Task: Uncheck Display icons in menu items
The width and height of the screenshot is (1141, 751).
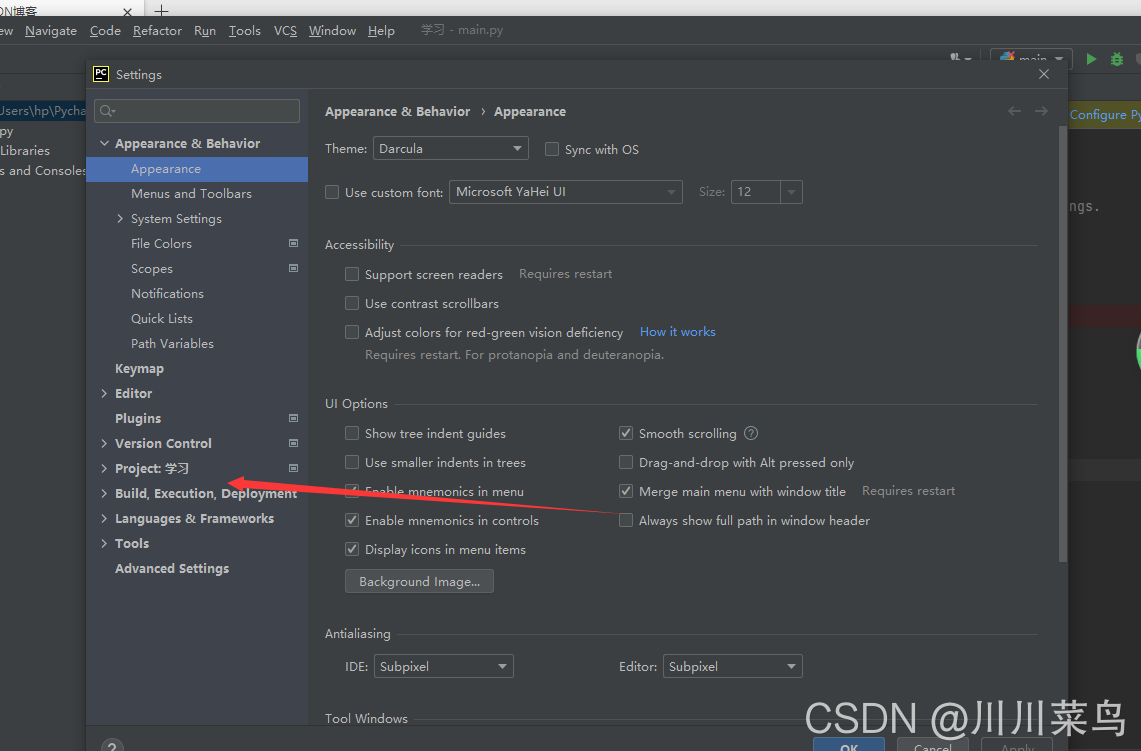Action: coord(351,549)
